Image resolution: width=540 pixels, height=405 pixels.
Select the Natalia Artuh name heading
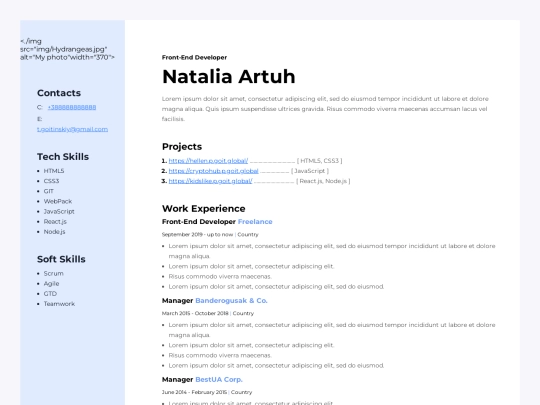pos(229,76)
